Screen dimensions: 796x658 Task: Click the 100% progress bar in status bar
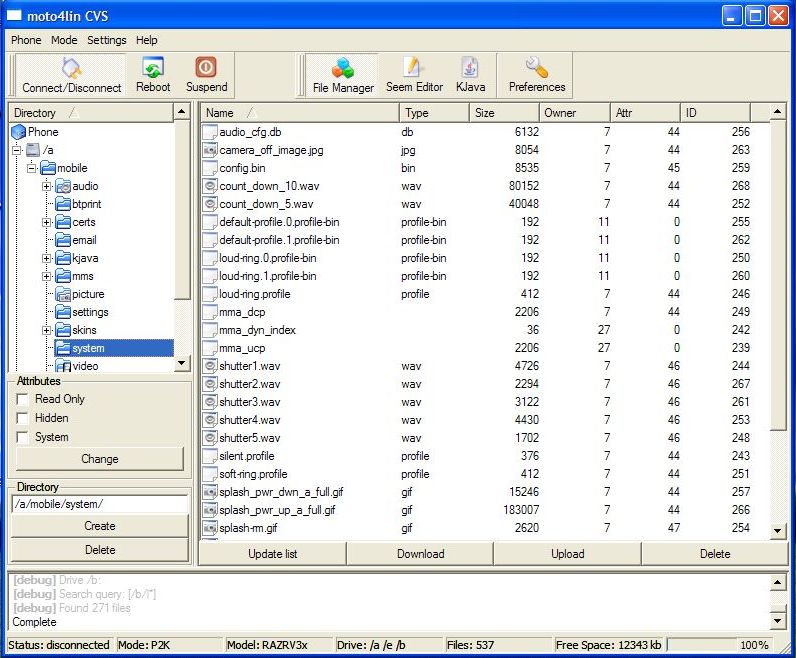tap(720, 645)
